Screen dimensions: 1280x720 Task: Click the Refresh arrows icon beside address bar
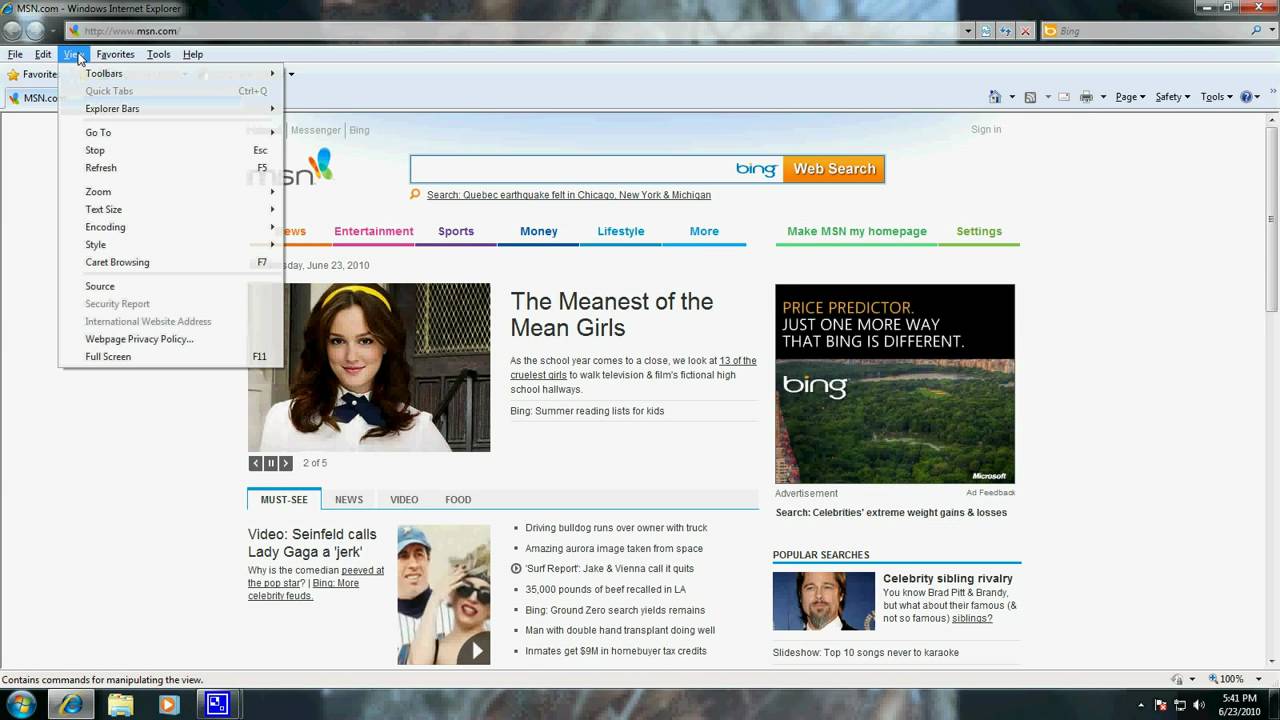pos(1006,31)
